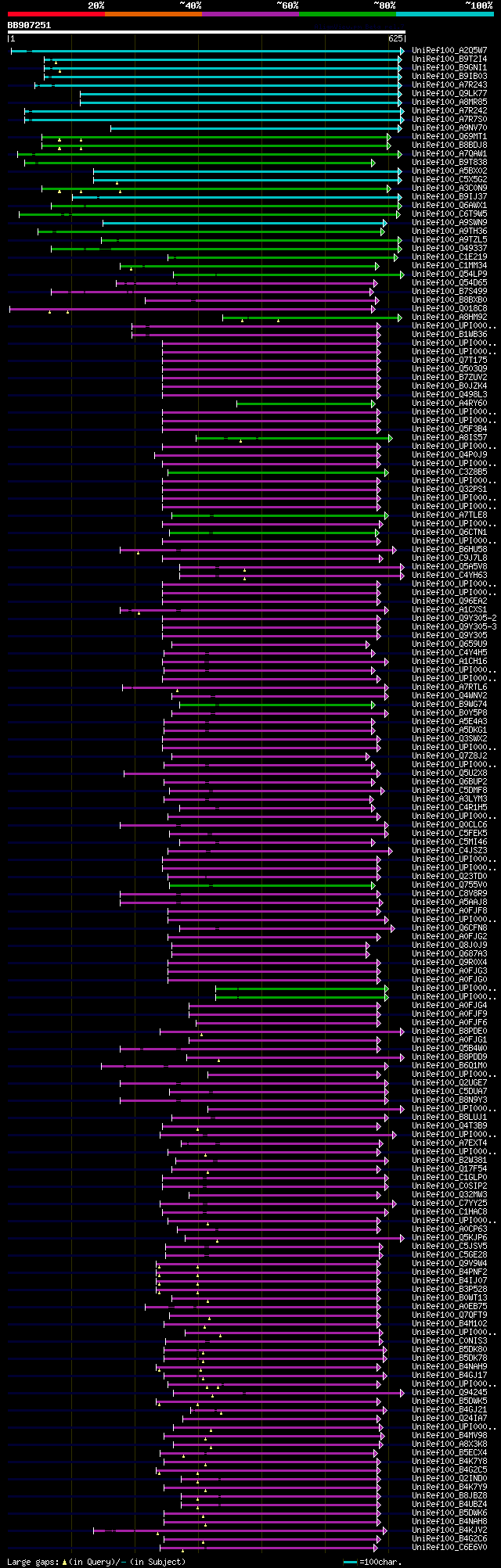The height and width of the screenshot is (1568, 501).
Task: Click the Large gaps legend text
Action: (96, 1562)
